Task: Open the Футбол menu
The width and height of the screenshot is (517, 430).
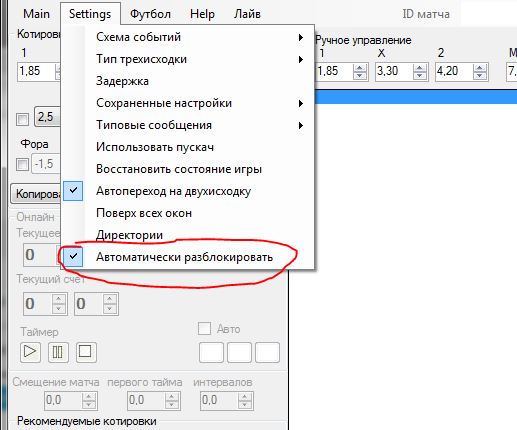Action: click(x=150, y=14)
